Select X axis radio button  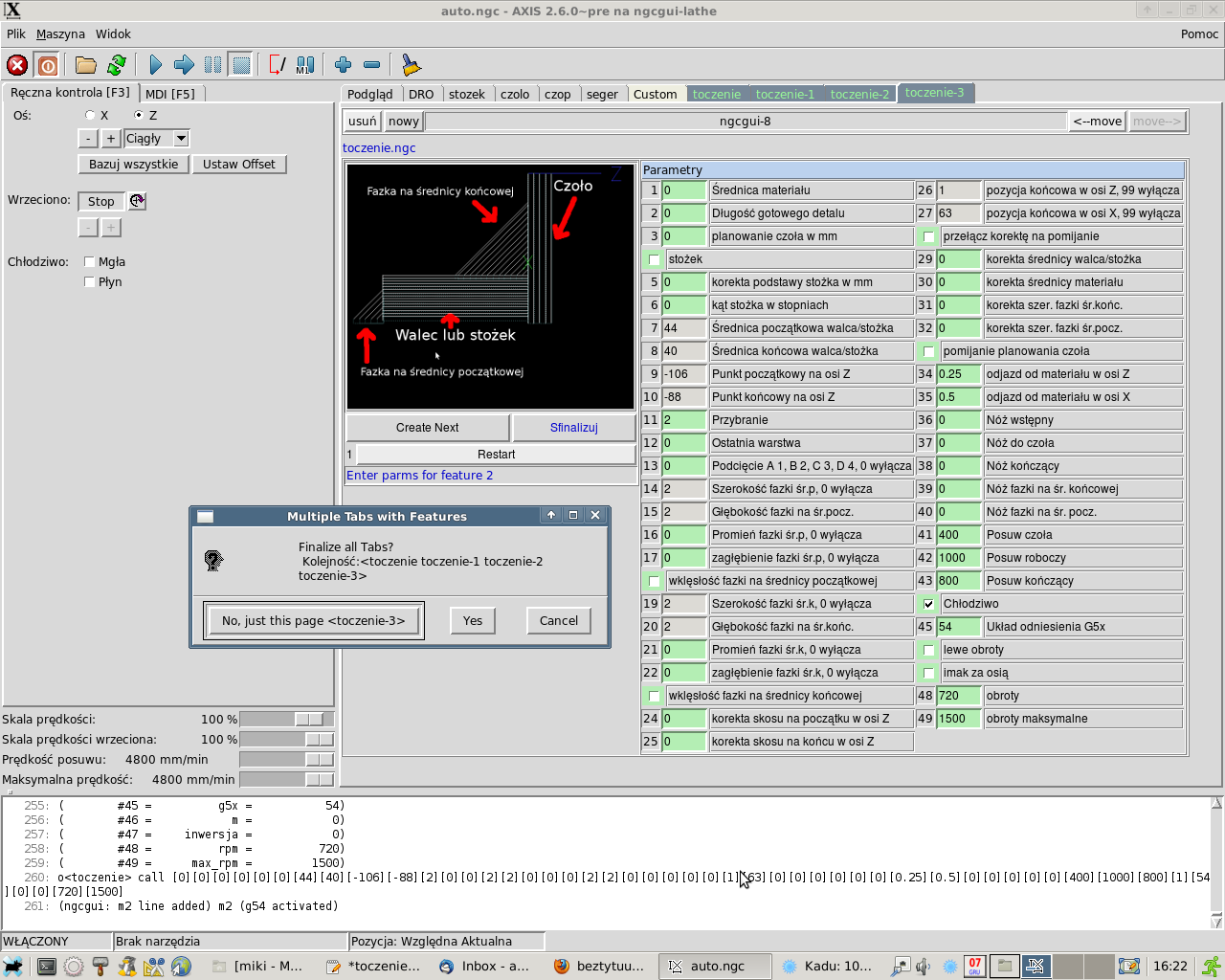[90, 115]
